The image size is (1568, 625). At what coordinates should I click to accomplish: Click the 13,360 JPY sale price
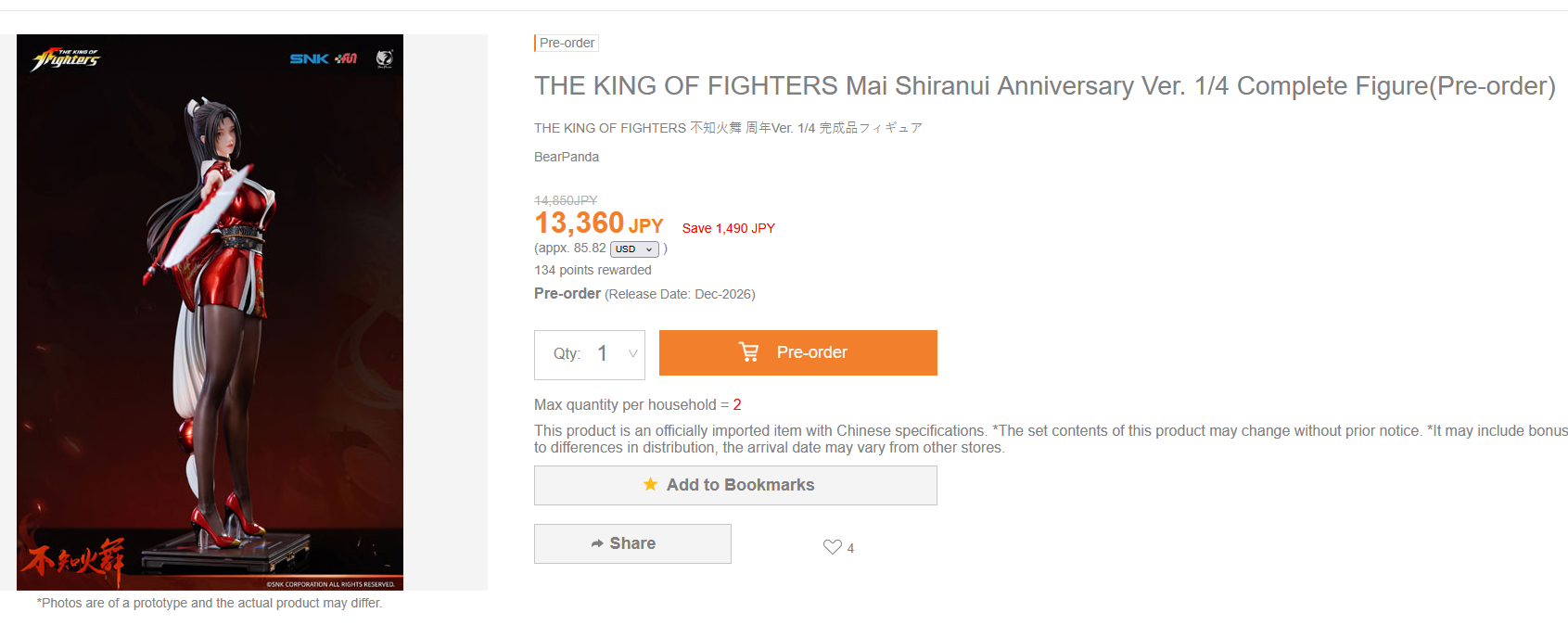pyautogui.click(x=598, y=223)
